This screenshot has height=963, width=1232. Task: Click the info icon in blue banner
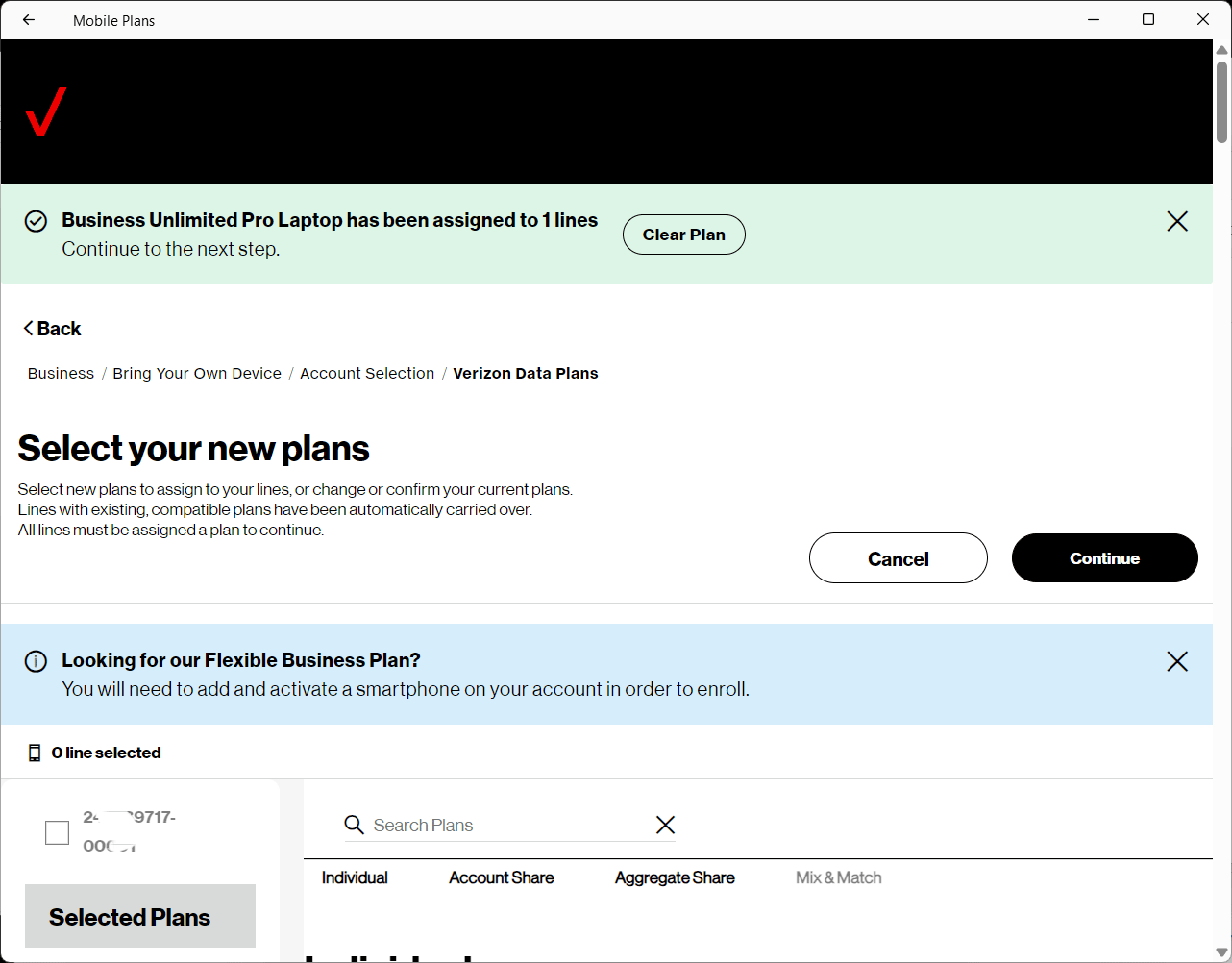tap(36, 661)
